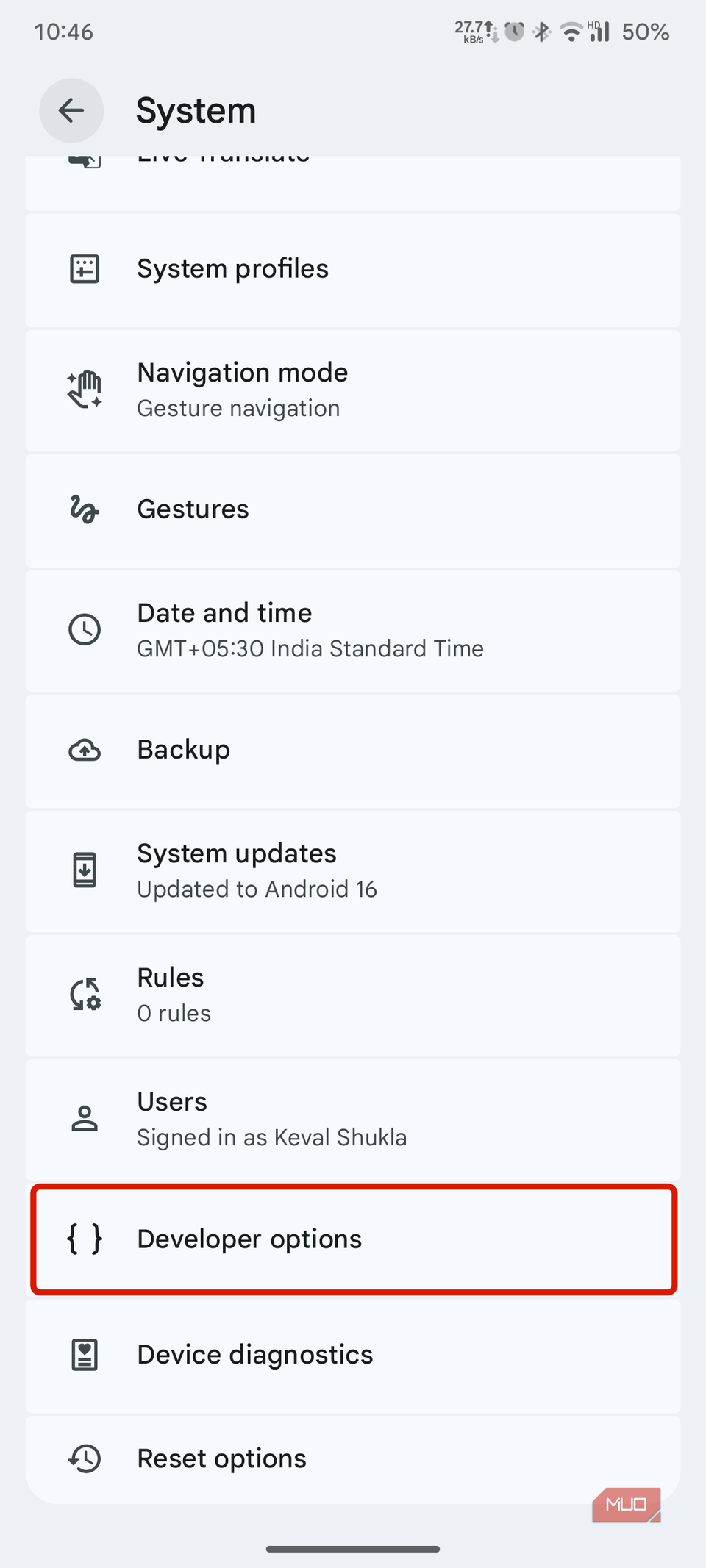
Task: Tap the Navigation mode hand icon
Action: (85, 390)
